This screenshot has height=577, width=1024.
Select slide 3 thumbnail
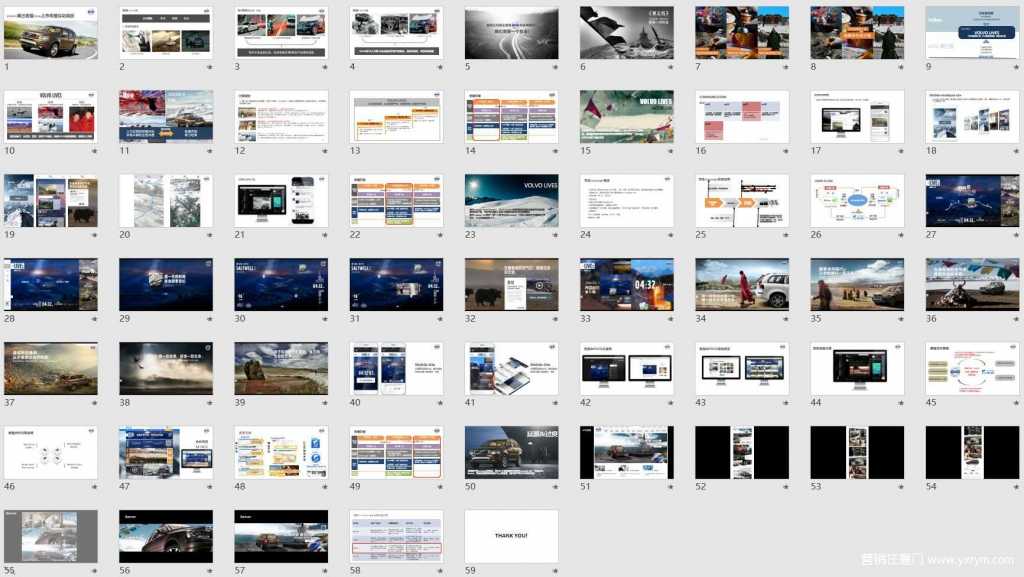pyautogui.click(x=281, y=33)
